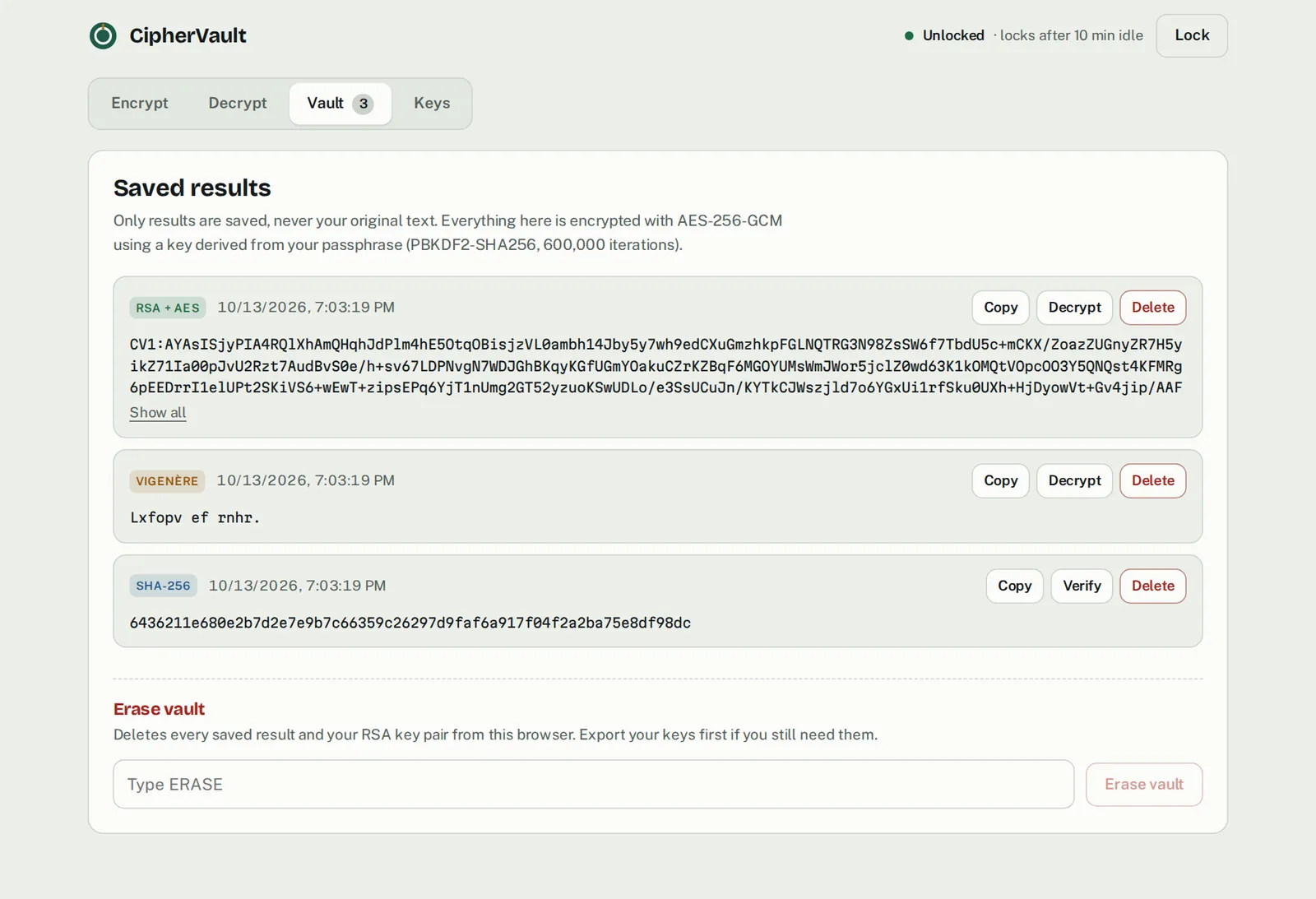Image resolution: width=1316 pixels, height=899 pixels.
Task: Expand ciphertext with Show all link
Action: coord(158,412)
